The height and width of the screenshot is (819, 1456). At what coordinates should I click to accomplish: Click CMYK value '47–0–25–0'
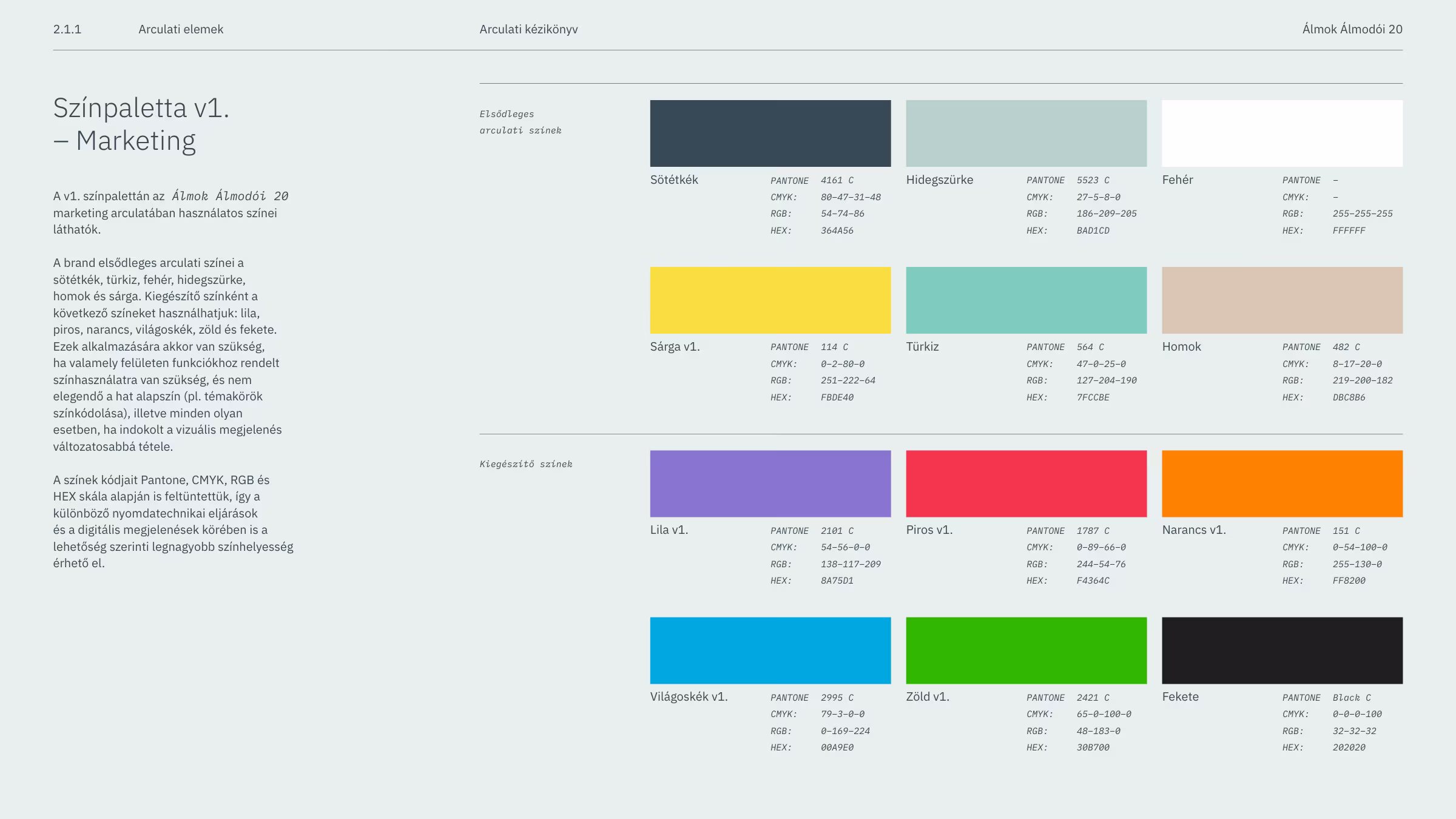[1101, 364]
